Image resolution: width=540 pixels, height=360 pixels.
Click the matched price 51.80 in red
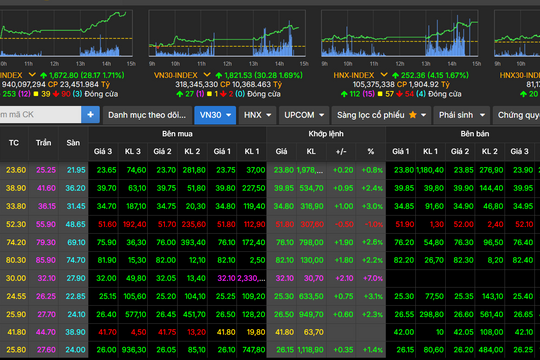(x=284, y=224)
